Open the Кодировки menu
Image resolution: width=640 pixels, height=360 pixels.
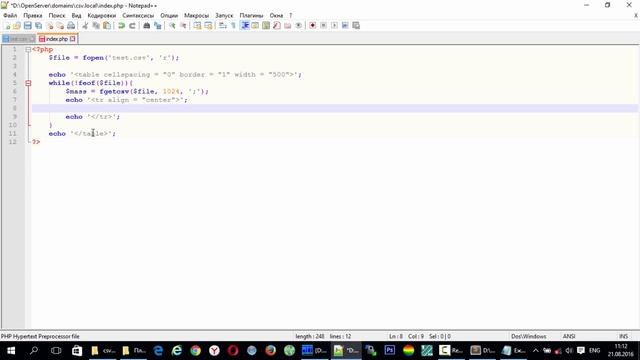pyautogui.click(x=102, y=16)
